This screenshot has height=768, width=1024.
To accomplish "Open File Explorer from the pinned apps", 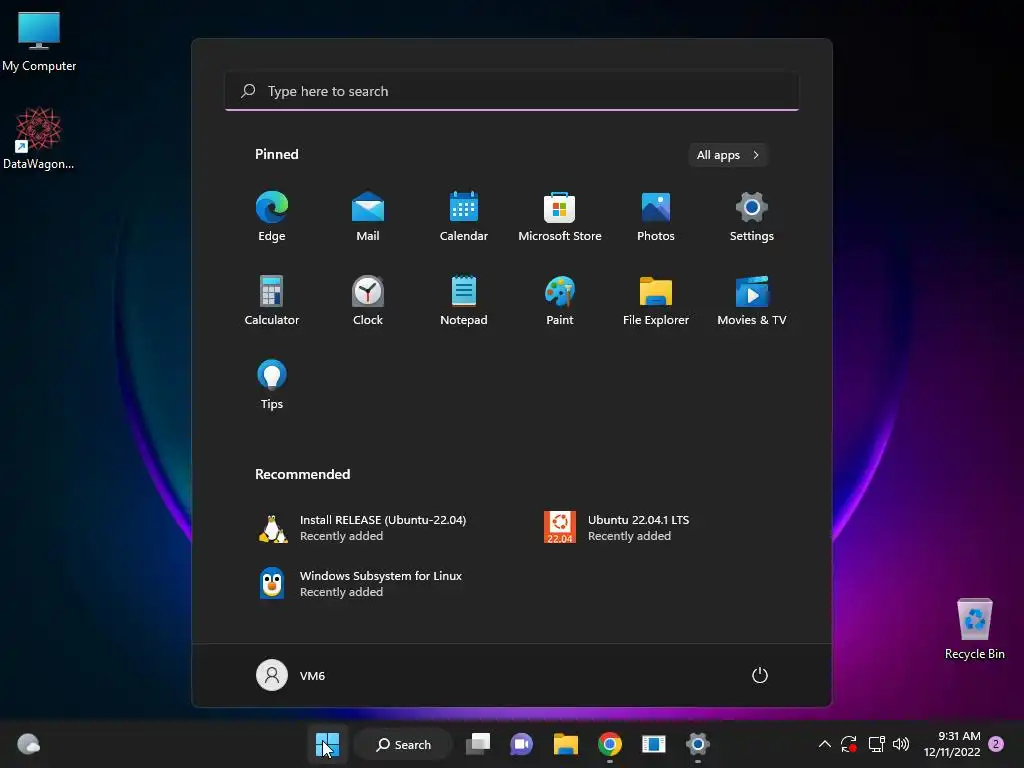I will (x=656, y=300).
